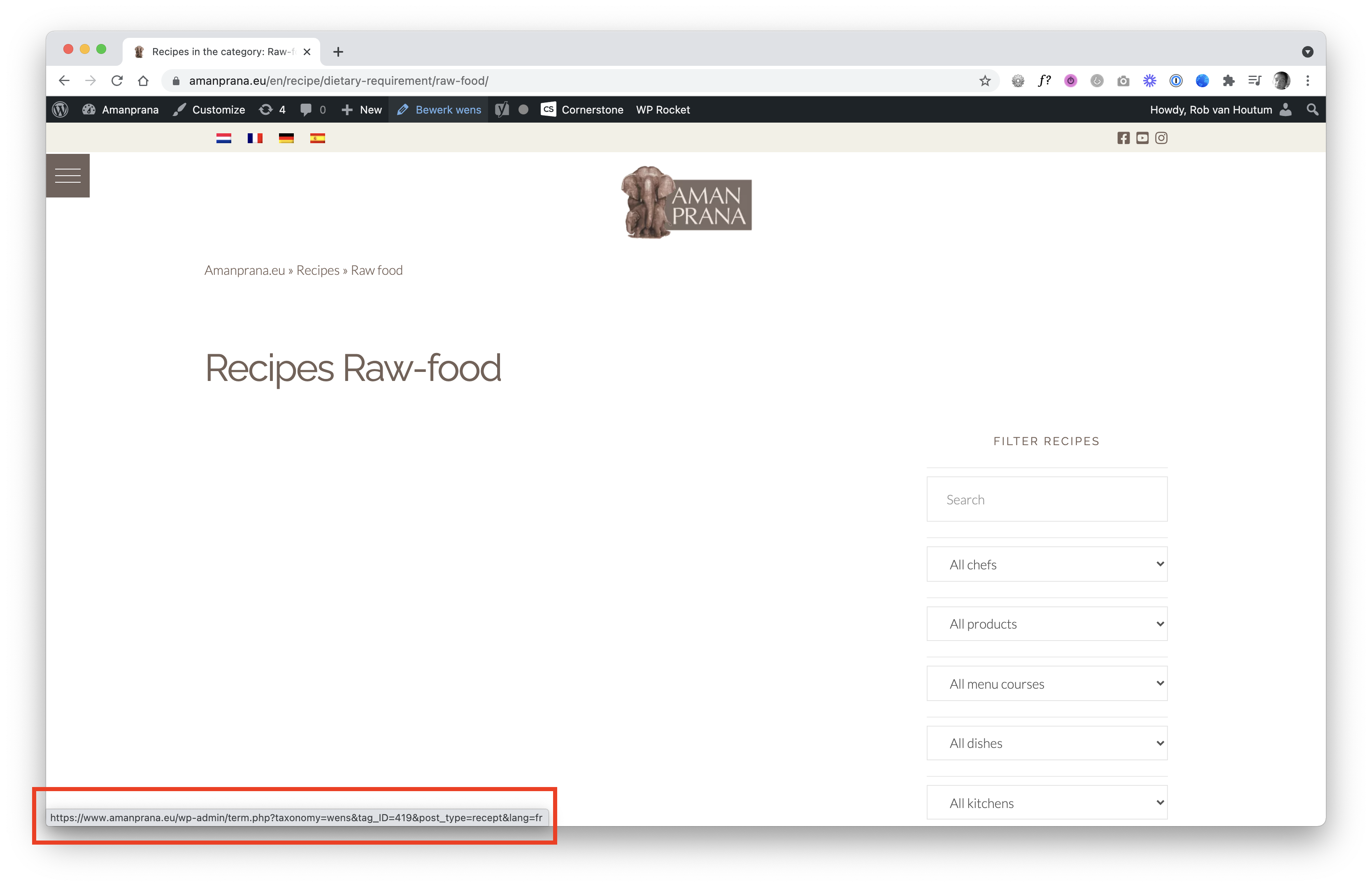Open the Facebook social link

click(1123, 138)
